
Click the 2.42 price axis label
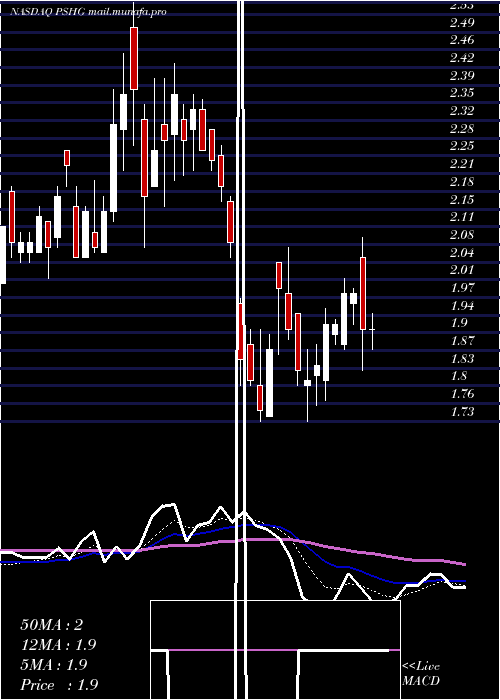click(x=462, y=57)
